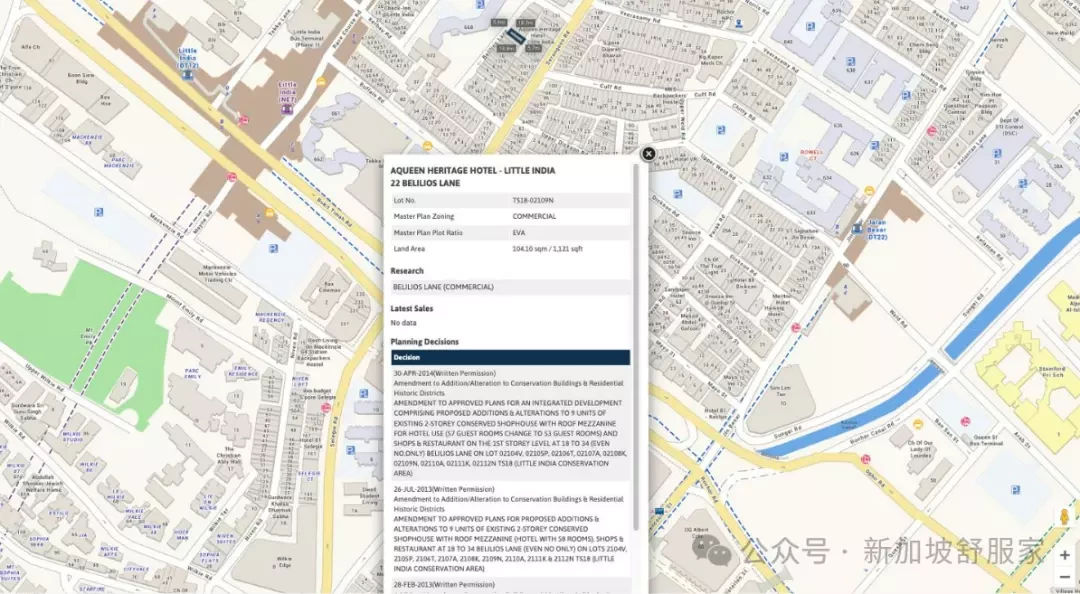Viewport: 1080px width, 594px height.
Task: Click the popup's vertical scrollbar
Action: point(636,345)
